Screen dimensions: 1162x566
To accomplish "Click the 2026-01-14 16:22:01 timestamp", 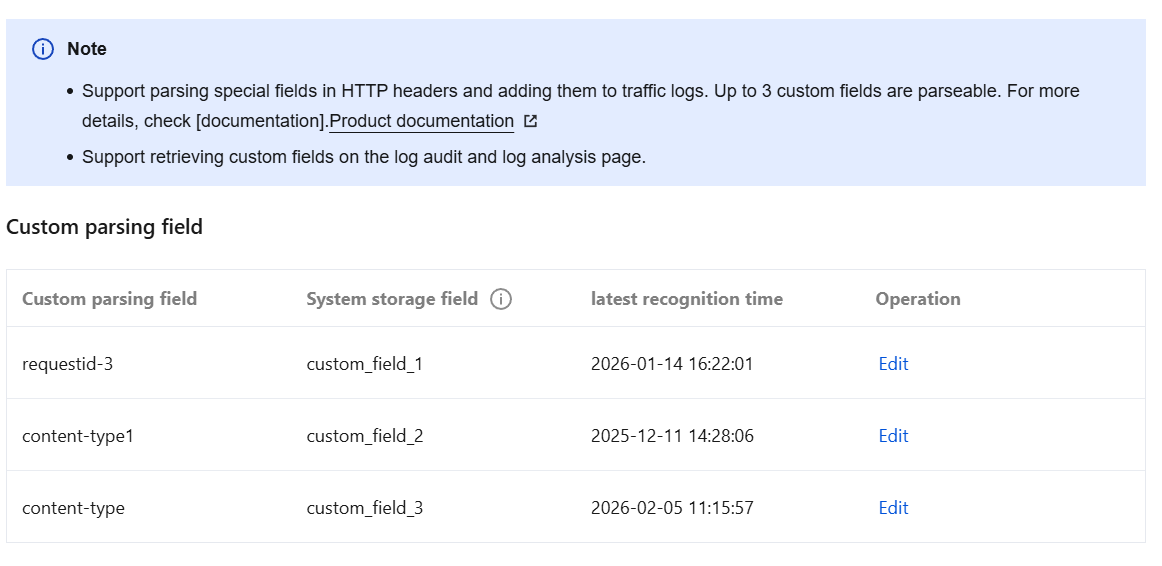I will (x=672, y=364).
